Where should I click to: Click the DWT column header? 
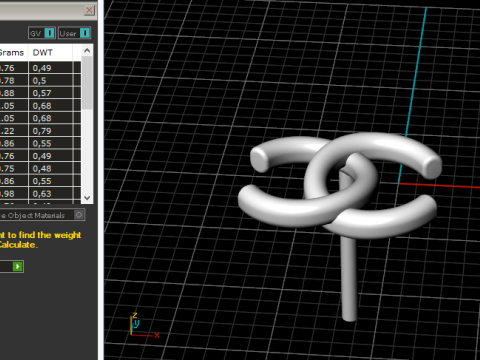(50, 52)
